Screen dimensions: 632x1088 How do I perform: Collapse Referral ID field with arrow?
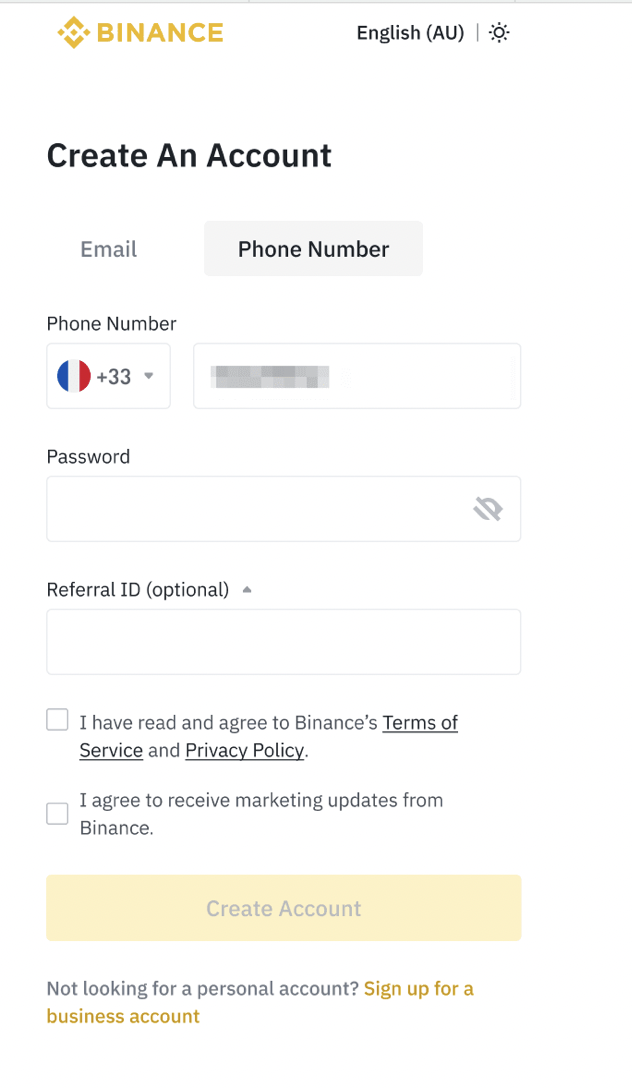point(247,590)
